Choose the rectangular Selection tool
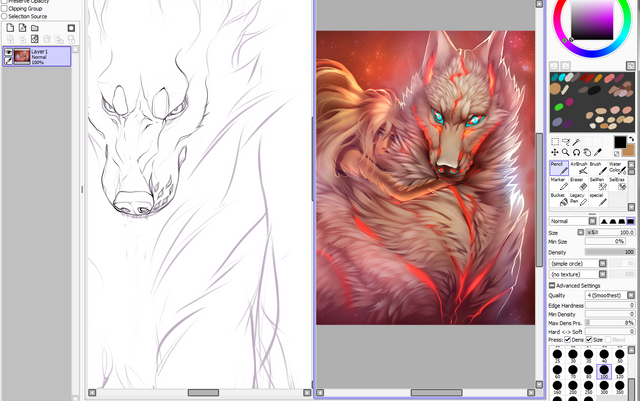 [x=555, y=142]
